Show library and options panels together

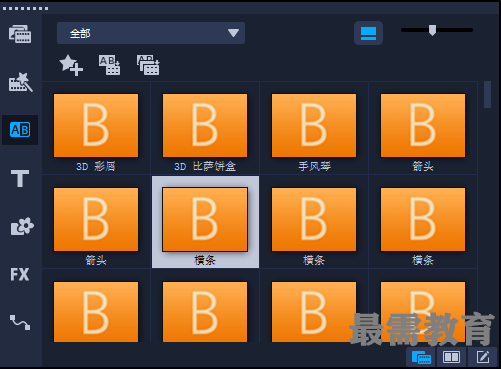451,358
